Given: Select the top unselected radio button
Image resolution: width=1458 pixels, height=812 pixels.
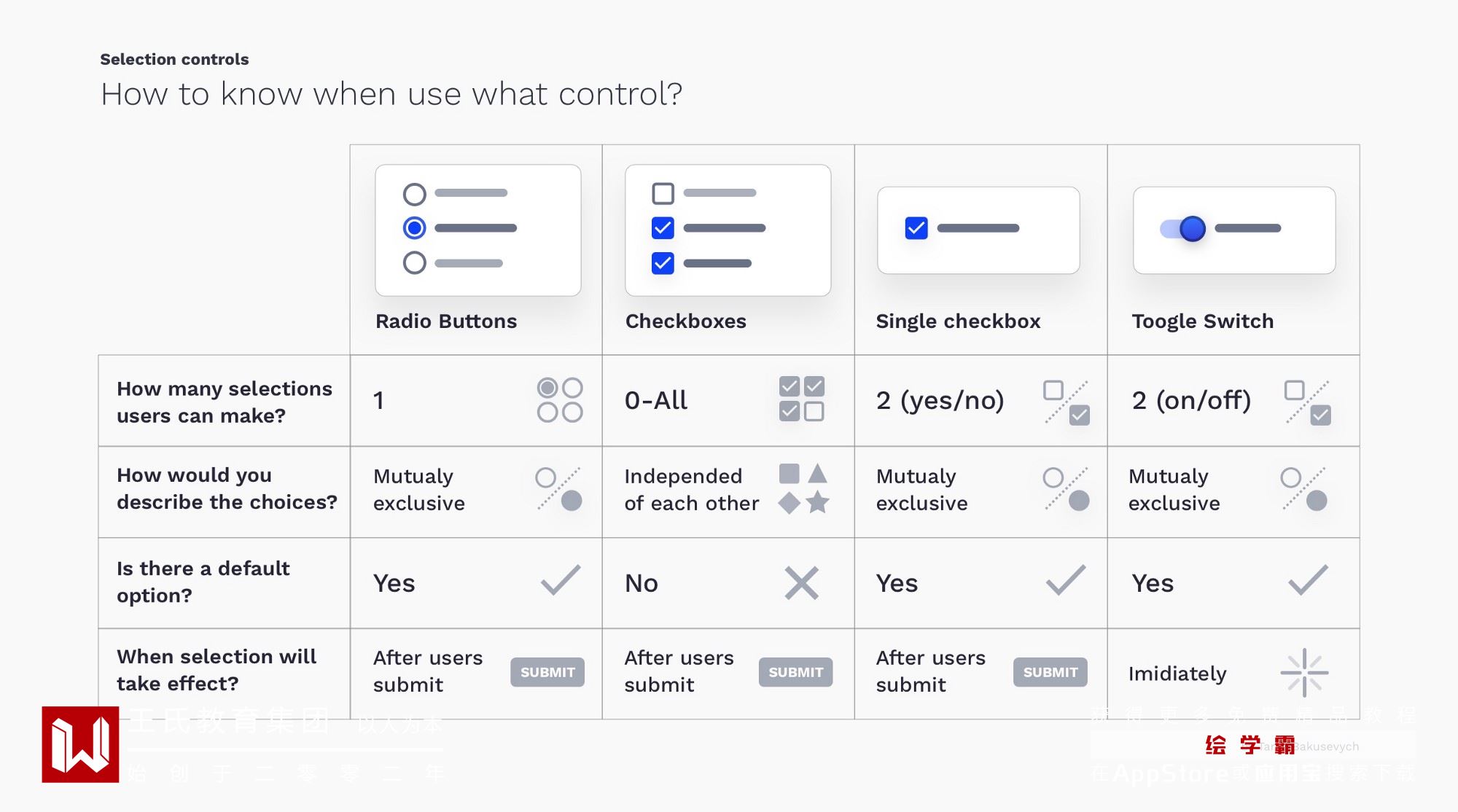Looking at the screenshot, I should [415, 194].
